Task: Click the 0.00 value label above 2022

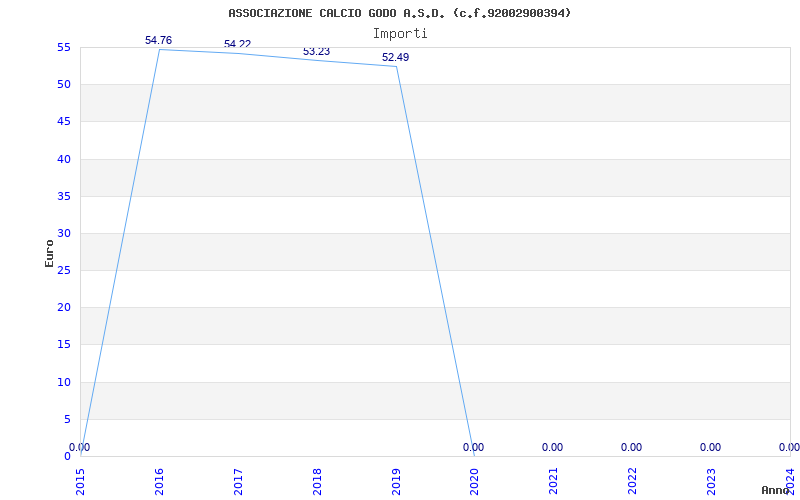Action: tap(632, 447)
